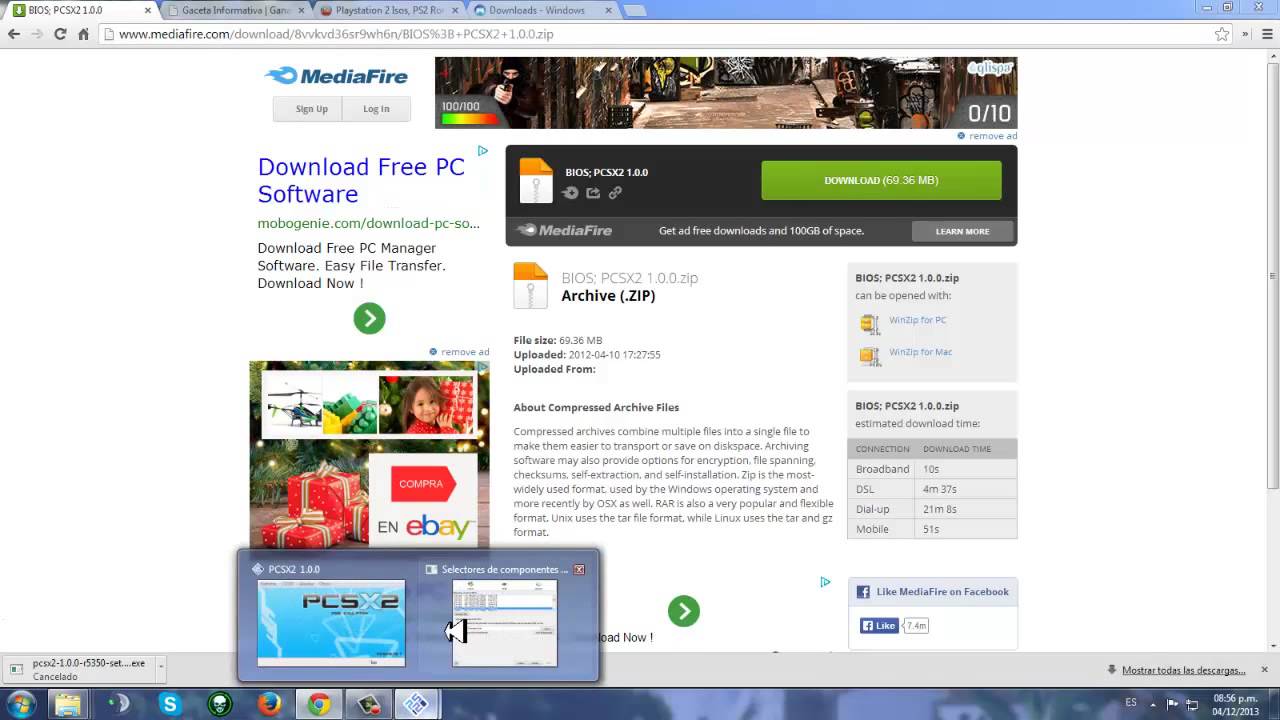Open a new browser tab with the new-tab button
This screenshot has width=1280, height=720.
point(634,10)
